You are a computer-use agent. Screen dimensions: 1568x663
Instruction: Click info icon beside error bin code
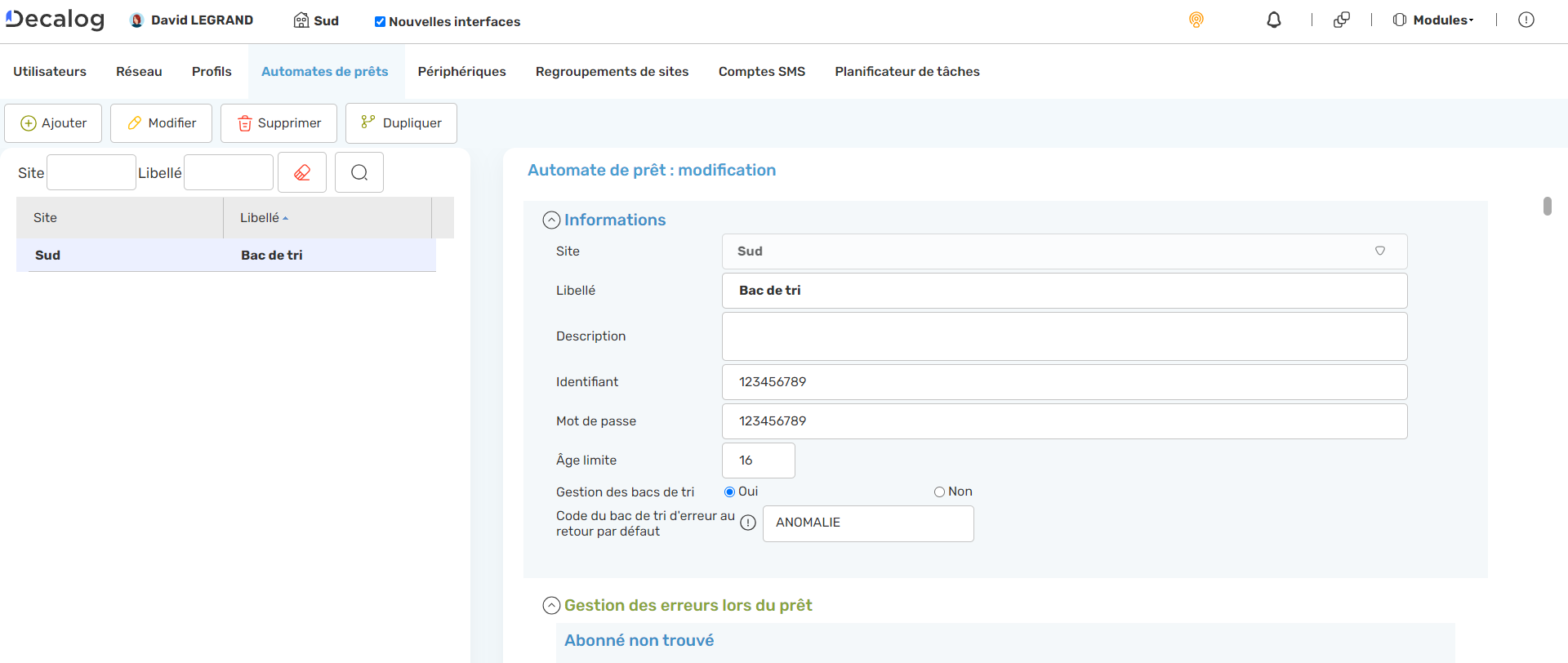pos(748,523)
